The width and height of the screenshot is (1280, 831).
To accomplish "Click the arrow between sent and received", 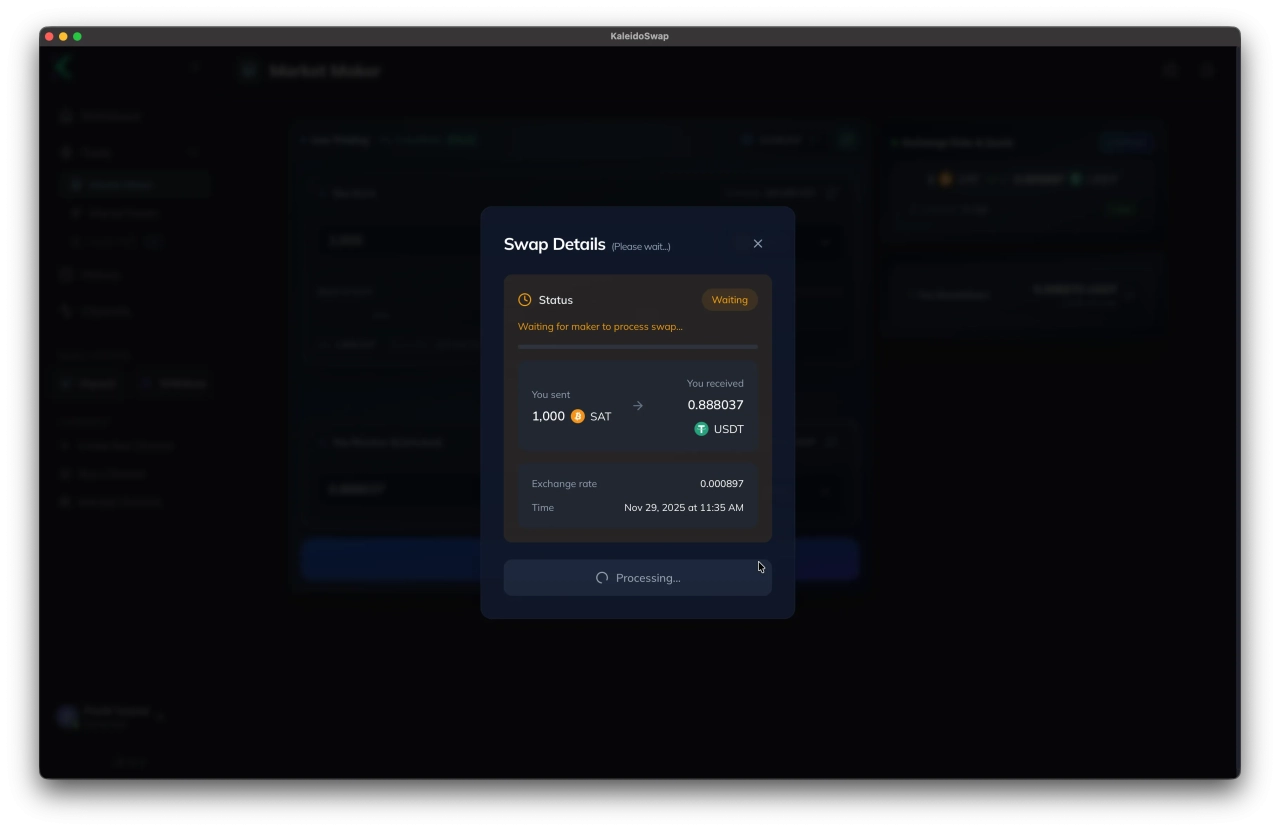I will 638,406.
